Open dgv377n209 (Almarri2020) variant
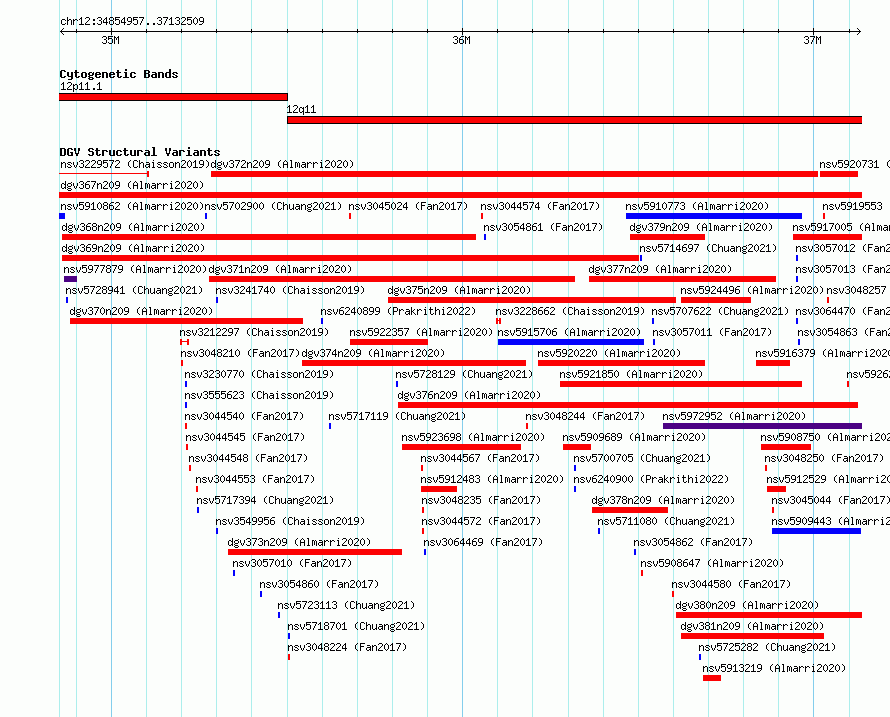Image resolution: width=890 pixels, height=717 pixels. tap(682, 279)
